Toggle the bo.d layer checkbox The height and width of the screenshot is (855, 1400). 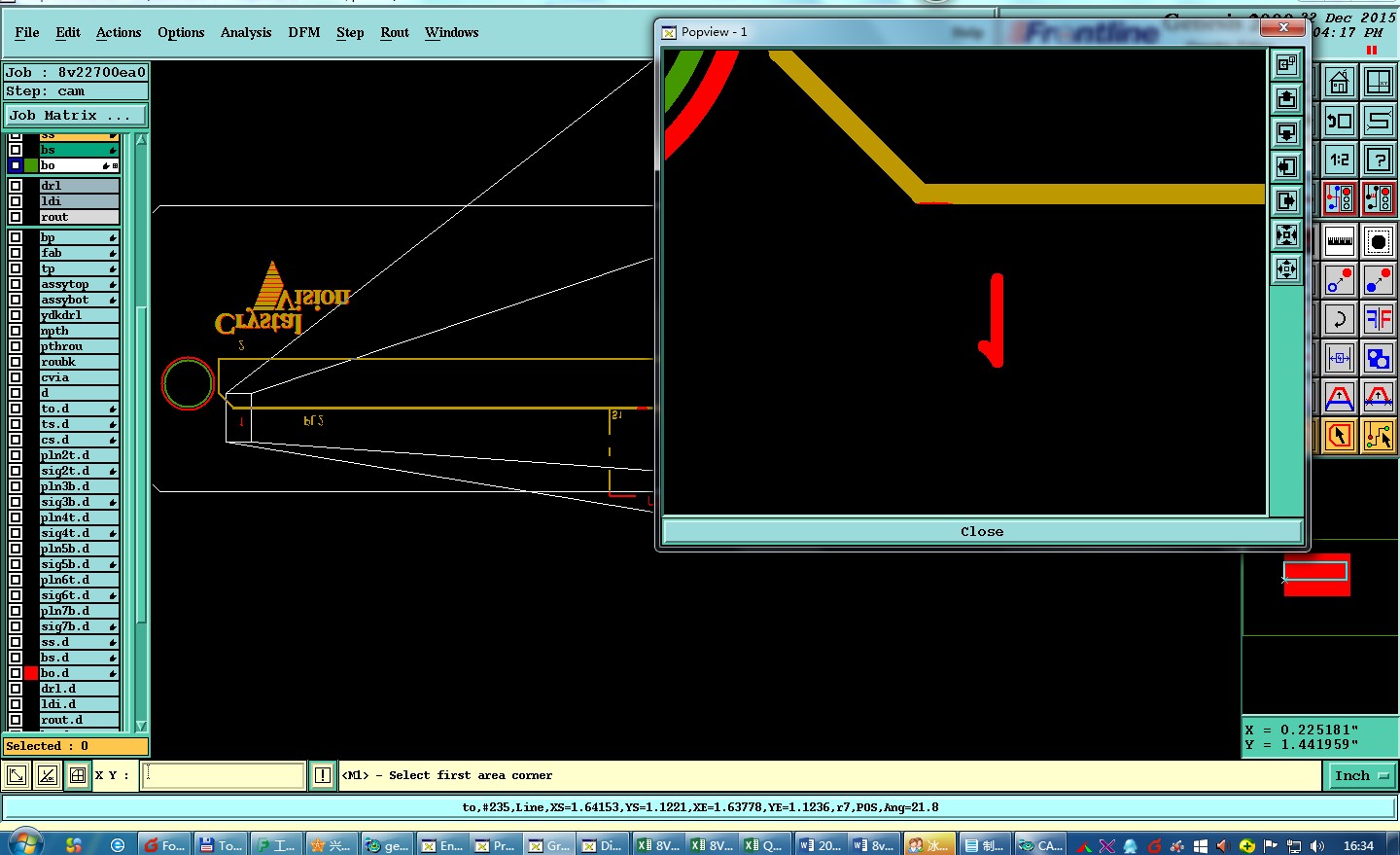pos(16,673)
